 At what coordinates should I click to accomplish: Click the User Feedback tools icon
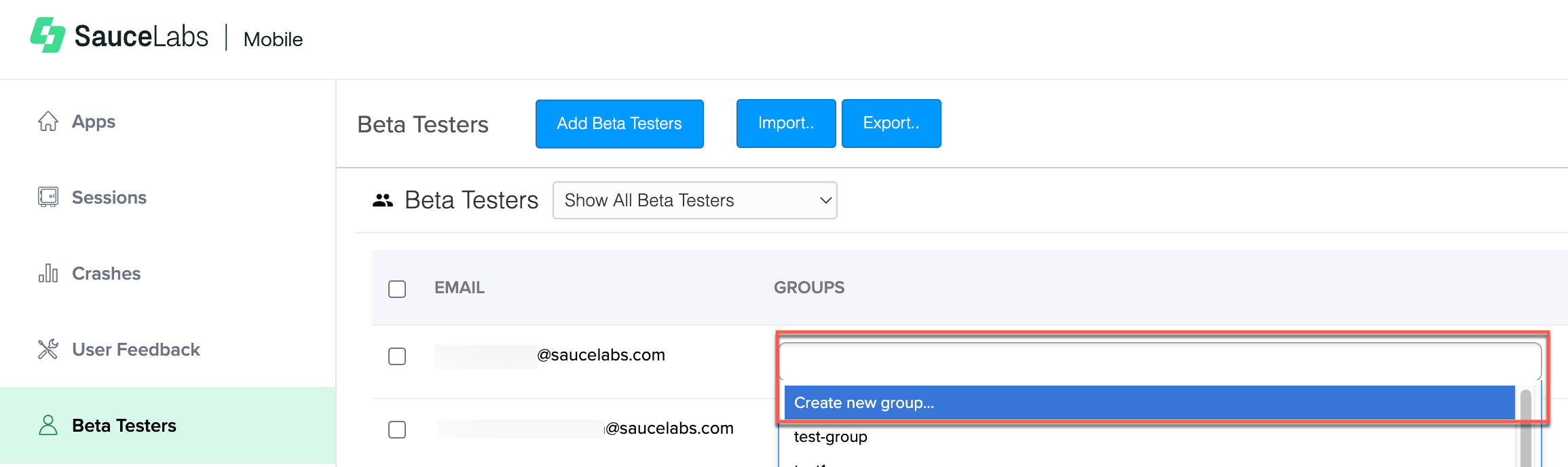tap(48, 349)
